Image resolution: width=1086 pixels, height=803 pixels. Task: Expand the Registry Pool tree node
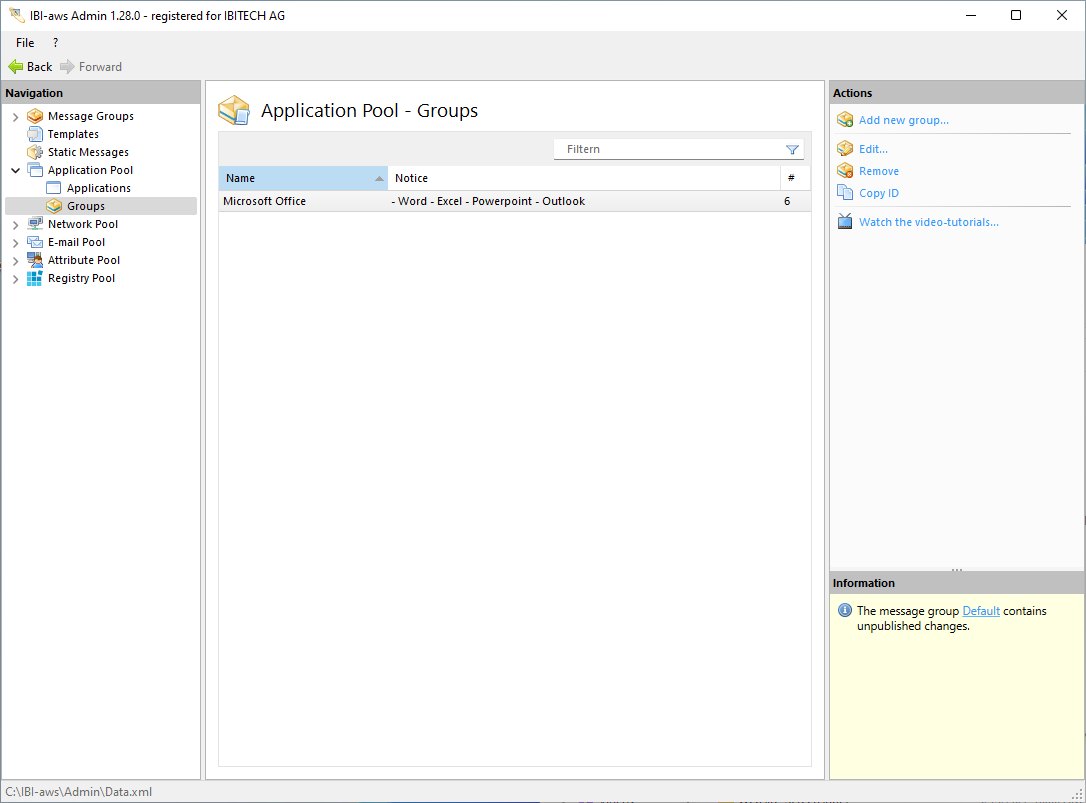coord(15,279)
